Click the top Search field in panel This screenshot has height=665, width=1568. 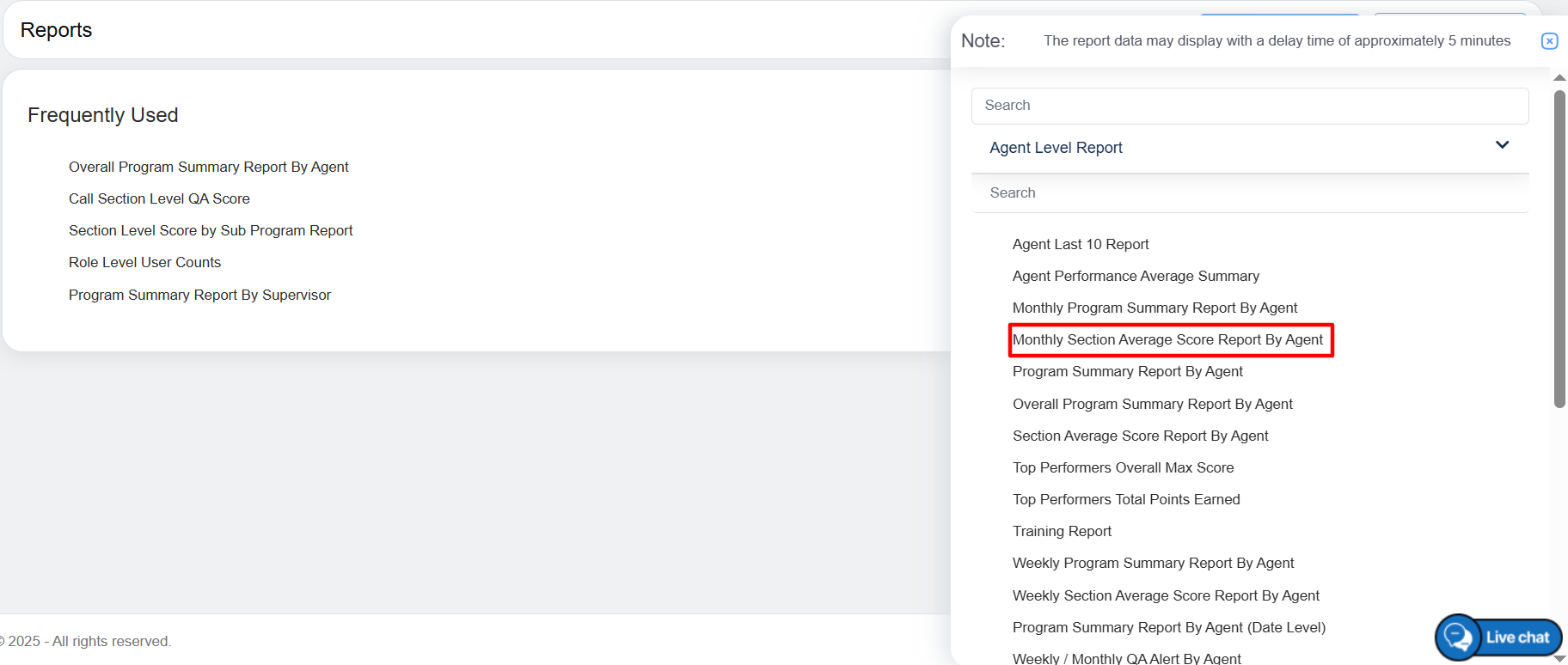[x=1249, y=106]
